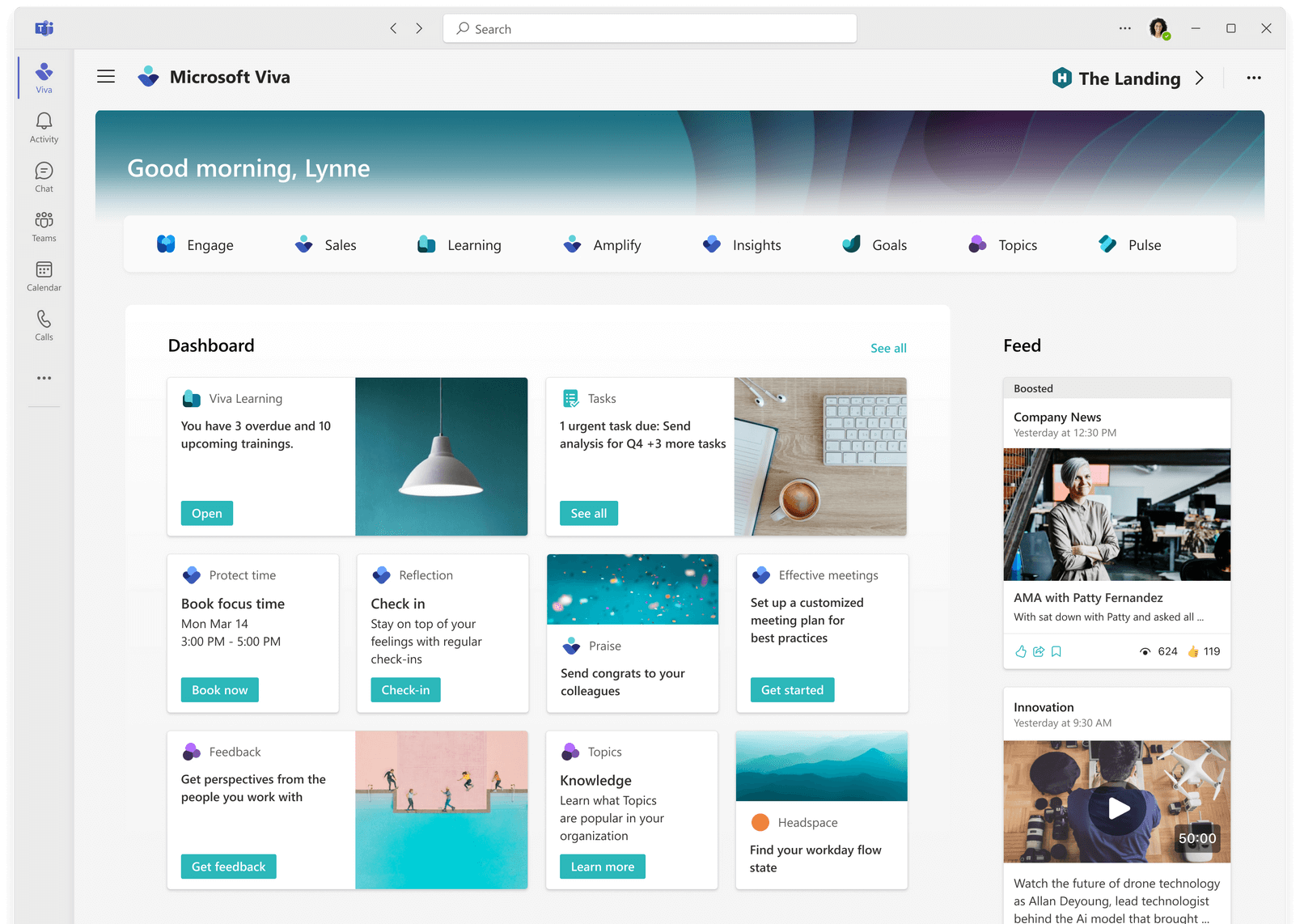1300x924 pixels.
Task: Share the Company News post
Action: click(1038, 651)
